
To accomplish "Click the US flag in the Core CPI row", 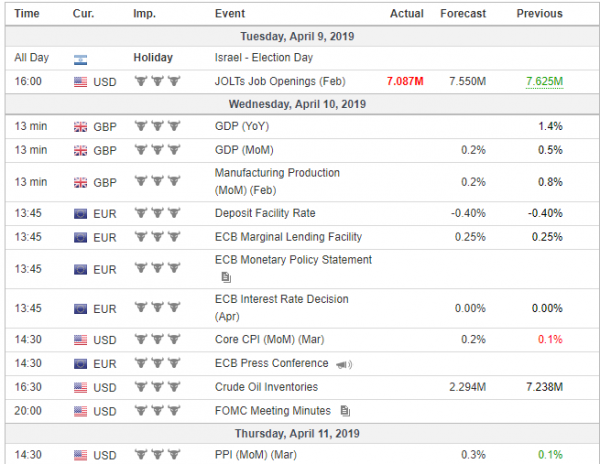I will [x=80, y=340].
